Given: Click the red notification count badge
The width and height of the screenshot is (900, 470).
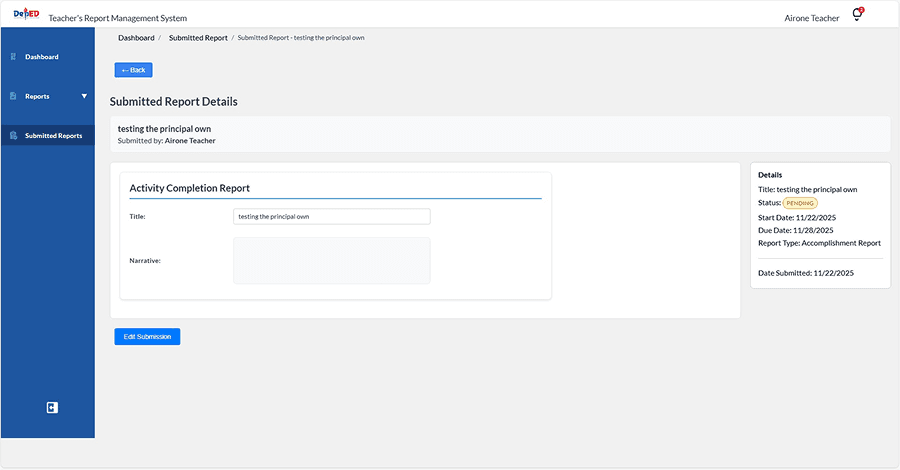Looking at the screenshot, I should 861,10.
